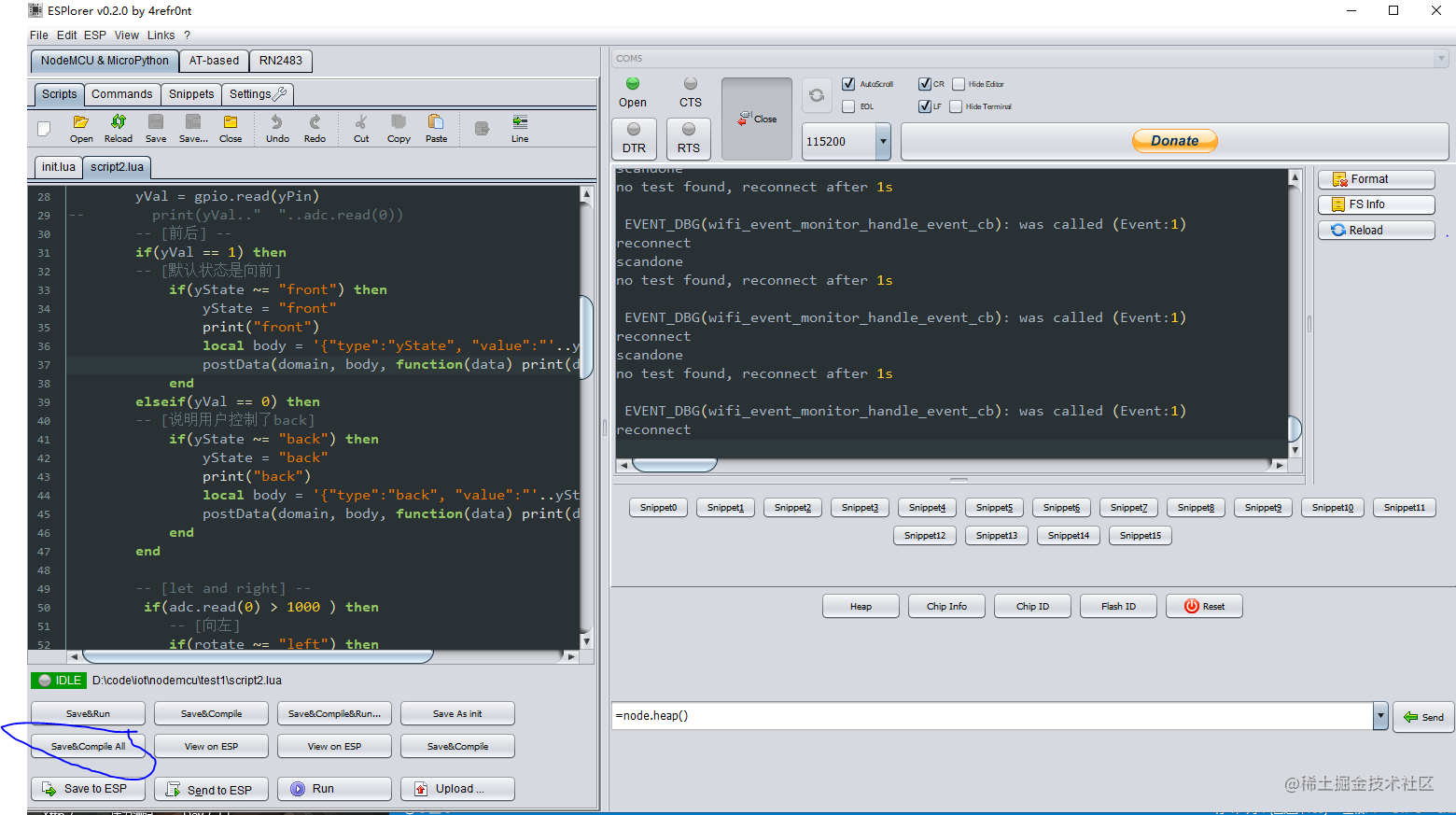Click the Chip Info button

point(946,607)
